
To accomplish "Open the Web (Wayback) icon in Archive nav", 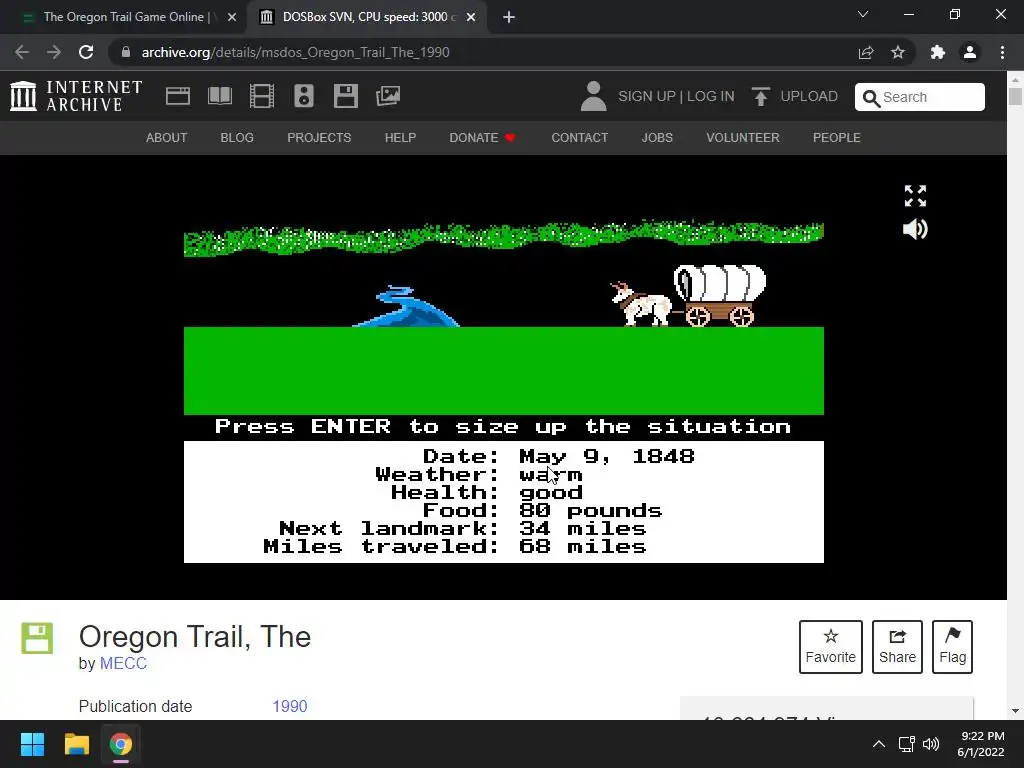I will (178, 96).
